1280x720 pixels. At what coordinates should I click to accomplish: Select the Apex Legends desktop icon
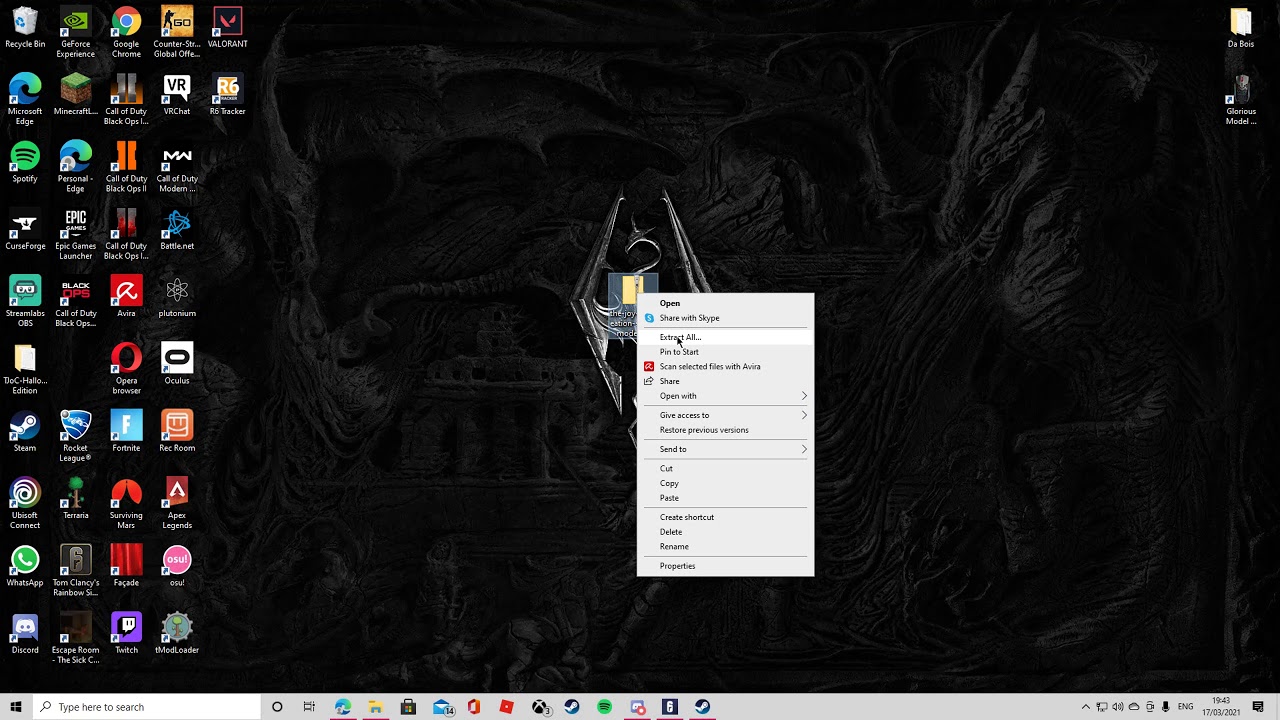click(177, 503)
